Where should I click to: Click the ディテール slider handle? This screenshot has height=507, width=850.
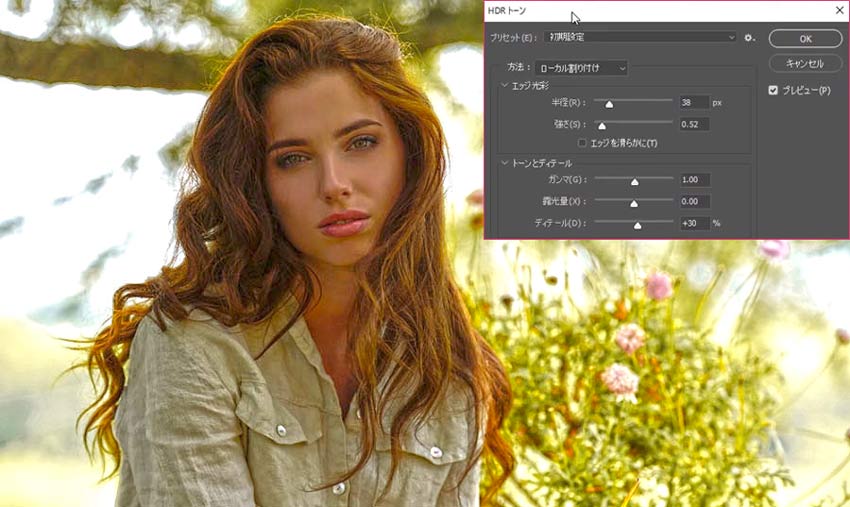[638, 224]
